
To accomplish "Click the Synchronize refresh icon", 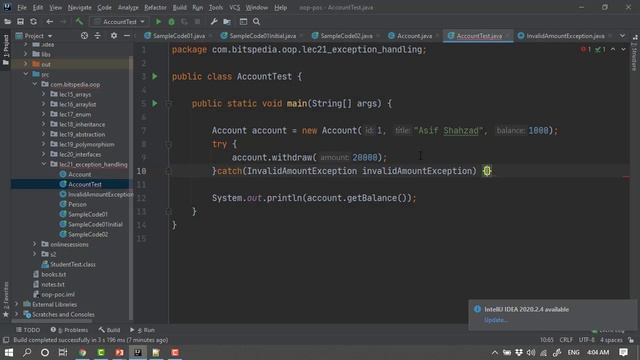I will click(x=33, y=22).
